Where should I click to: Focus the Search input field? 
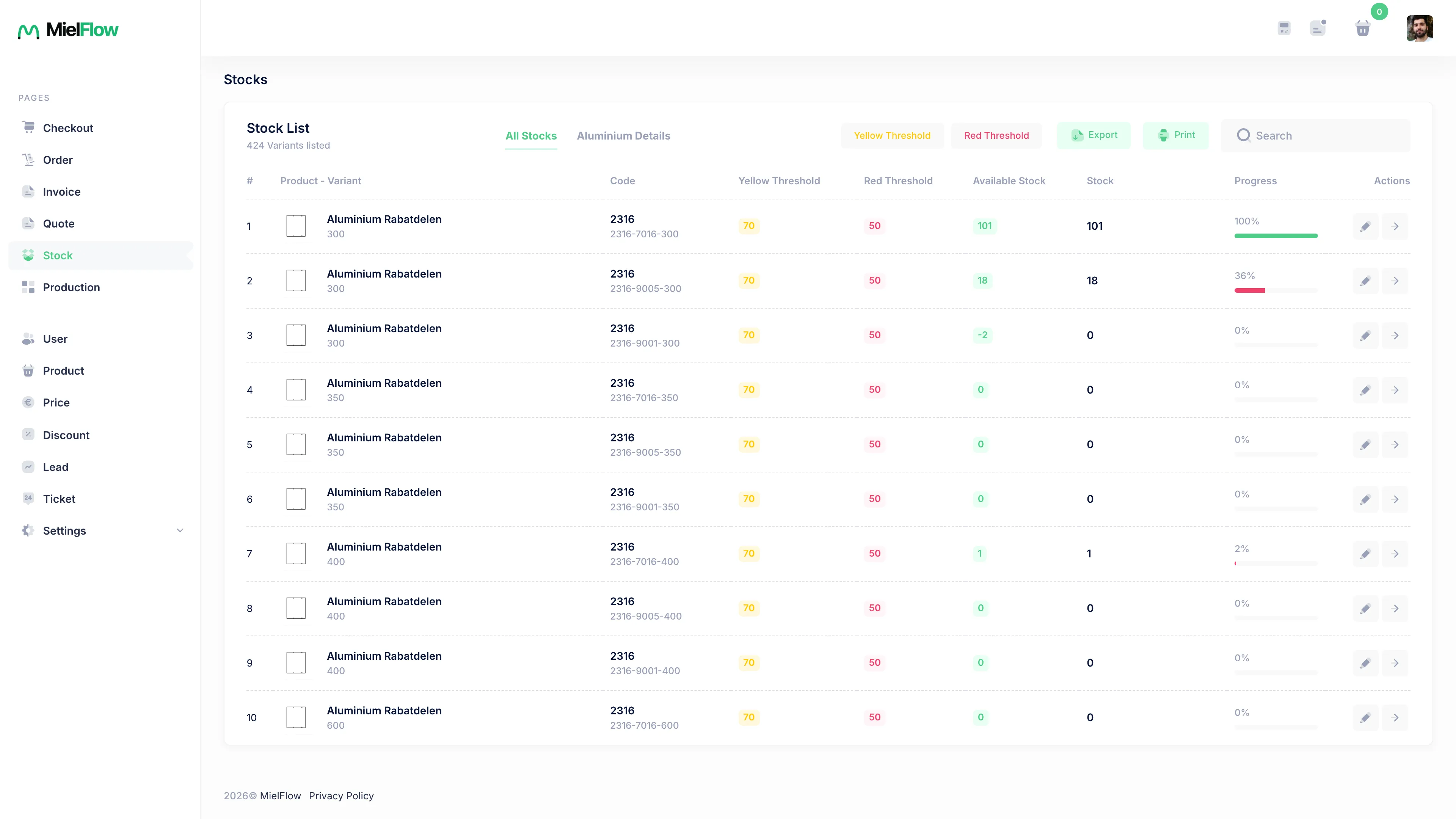click(1315, 136)
